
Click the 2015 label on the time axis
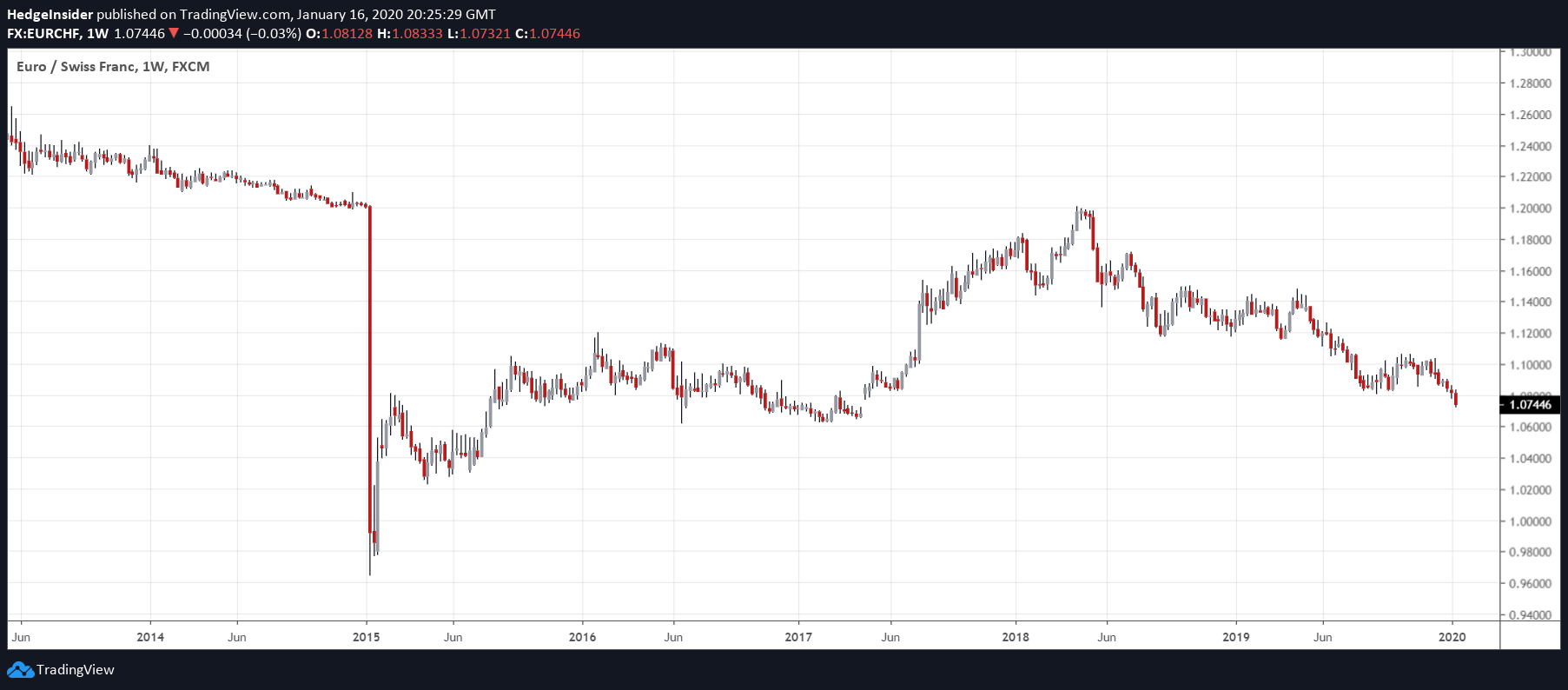[x=367, y=637]
